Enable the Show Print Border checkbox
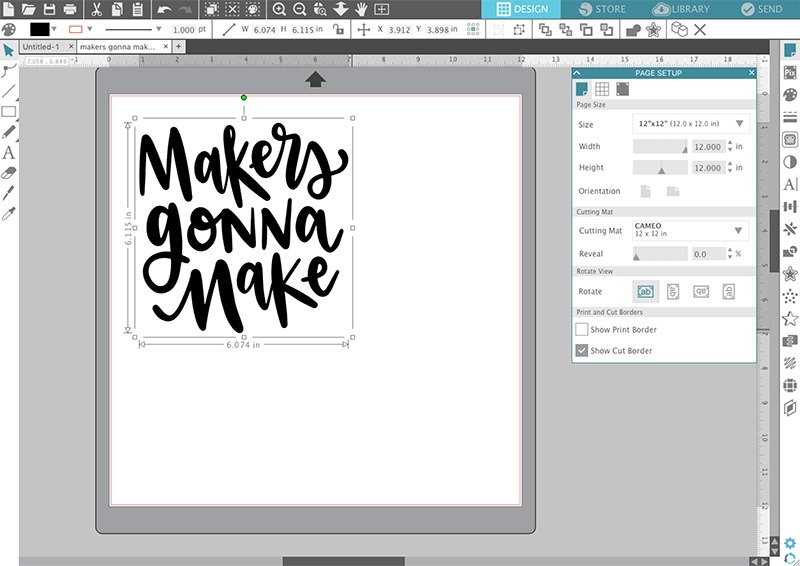Image resolution: width=800 pixels, height=566 pixels. 582,329
